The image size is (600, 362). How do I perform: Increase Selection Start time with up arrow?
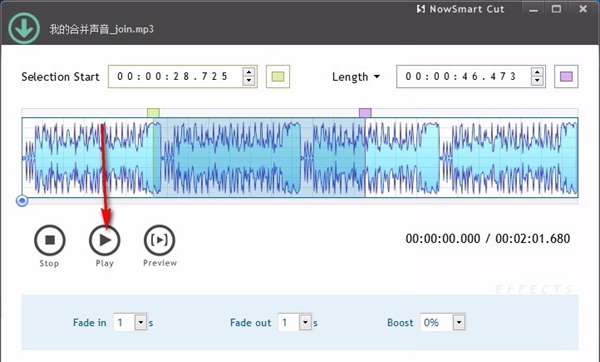pos(249,72)
